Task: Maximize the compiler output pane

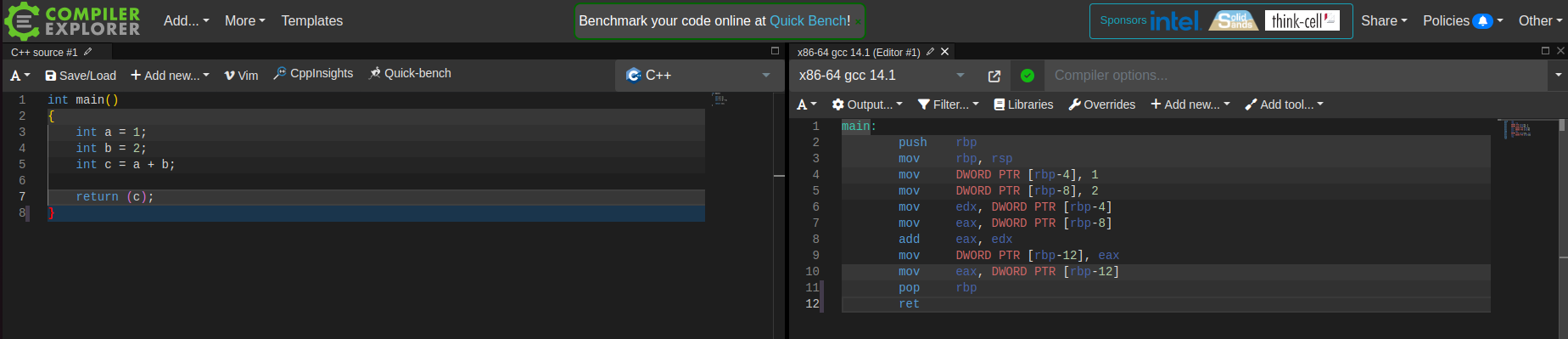Action: click(x=1545, y=51)
